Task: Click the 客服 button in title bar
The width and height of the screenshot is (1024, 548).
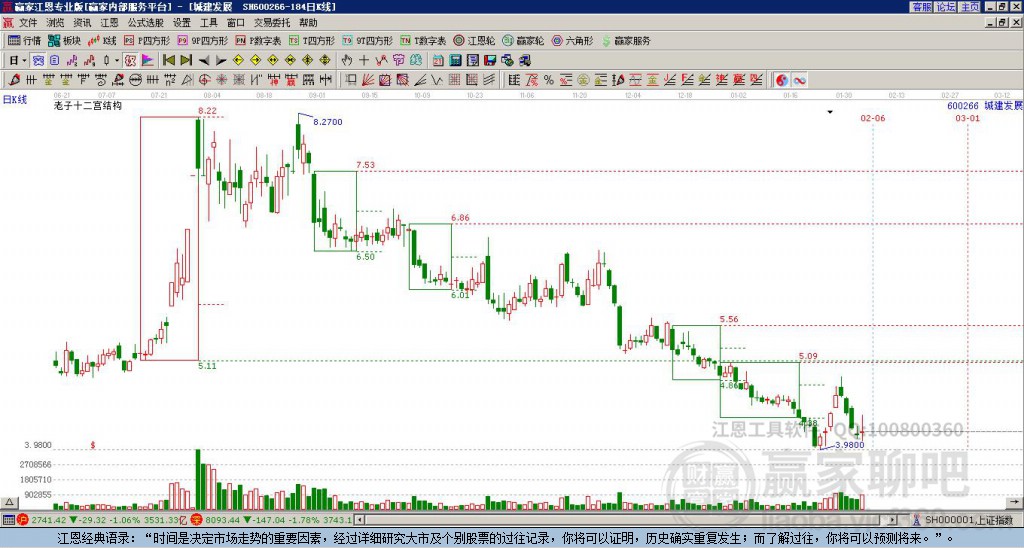Action: pos(921,7)
